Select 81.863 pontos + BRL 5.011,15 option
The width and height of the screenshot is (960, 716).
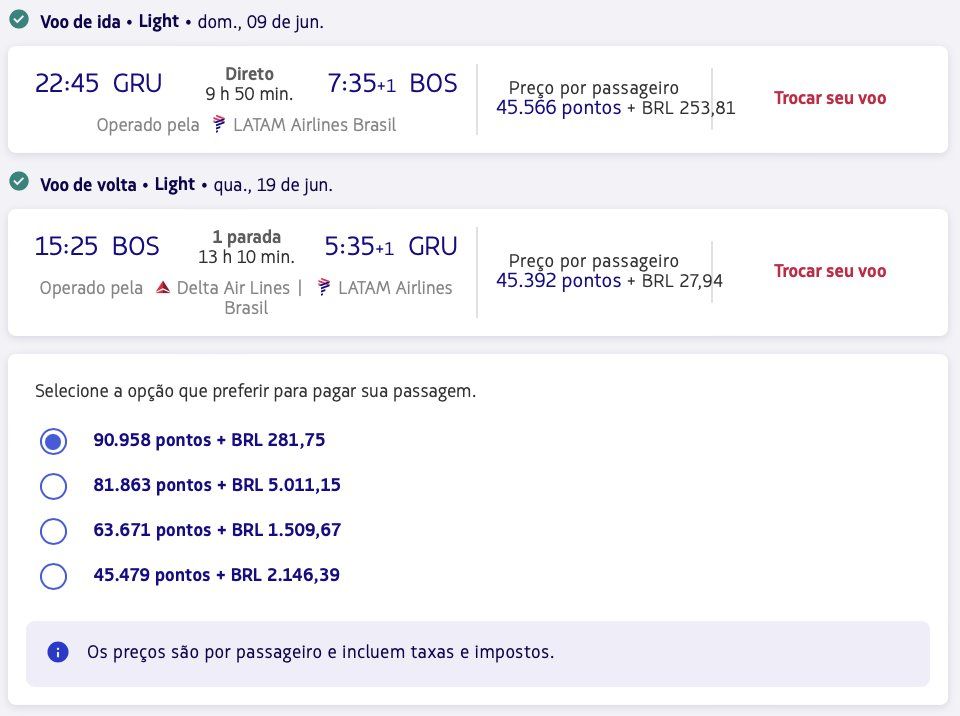(53, 486)
